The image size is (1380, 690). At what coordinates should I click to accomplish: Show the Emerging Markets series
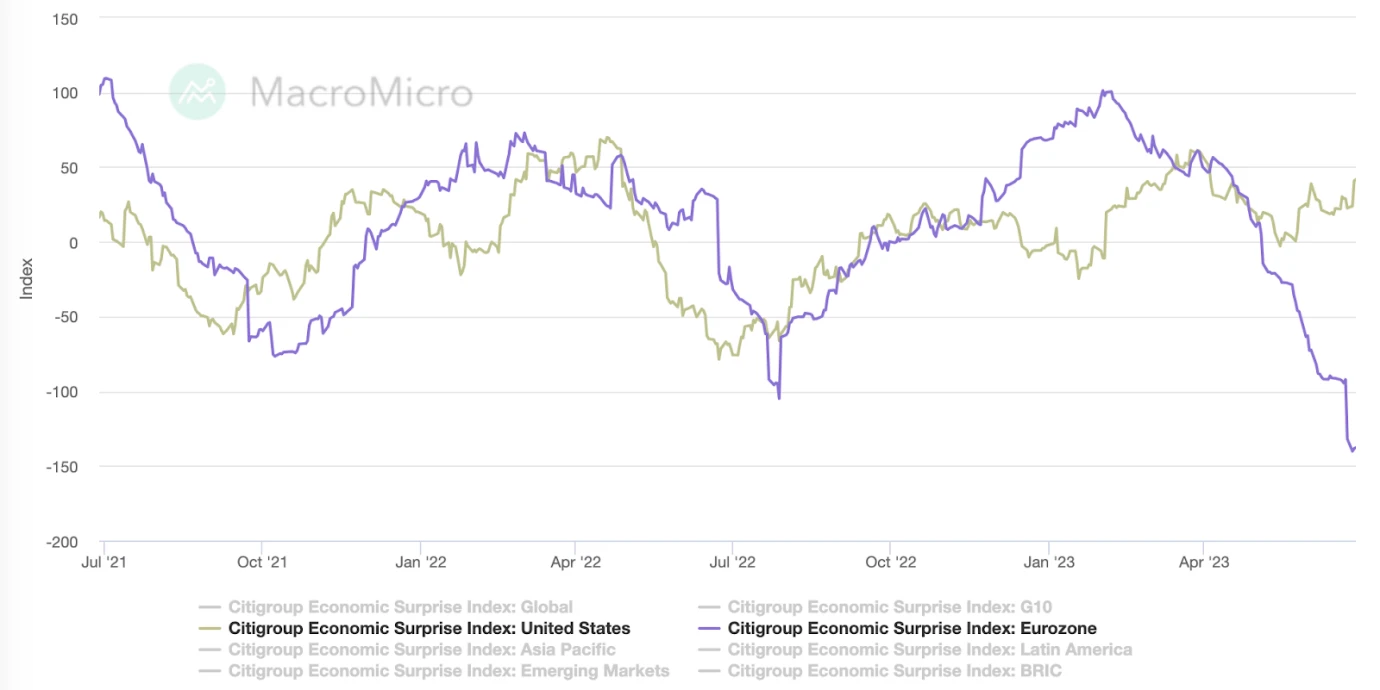click(448, 671)
